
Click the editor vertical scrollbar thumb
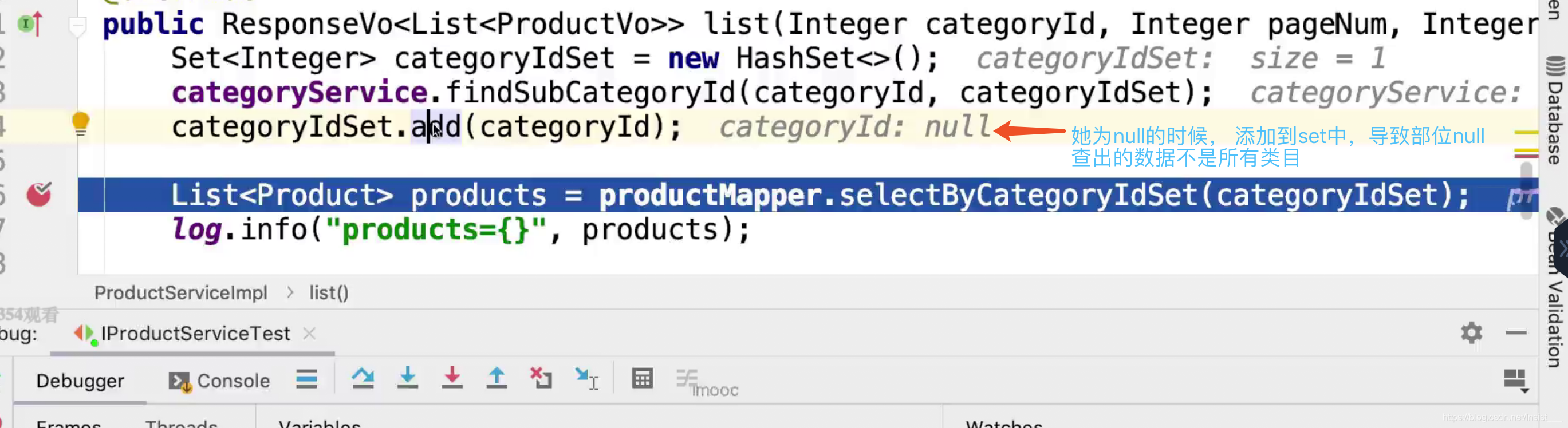point(1526,191)
